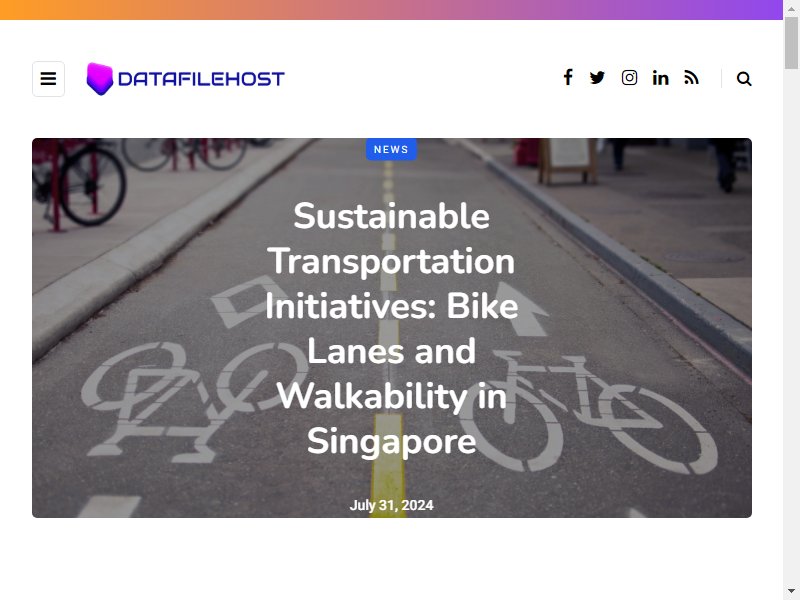This screenshot has height=600, width=800.
Task: Click the July 31, 2024 date
Action: [391, 505]
